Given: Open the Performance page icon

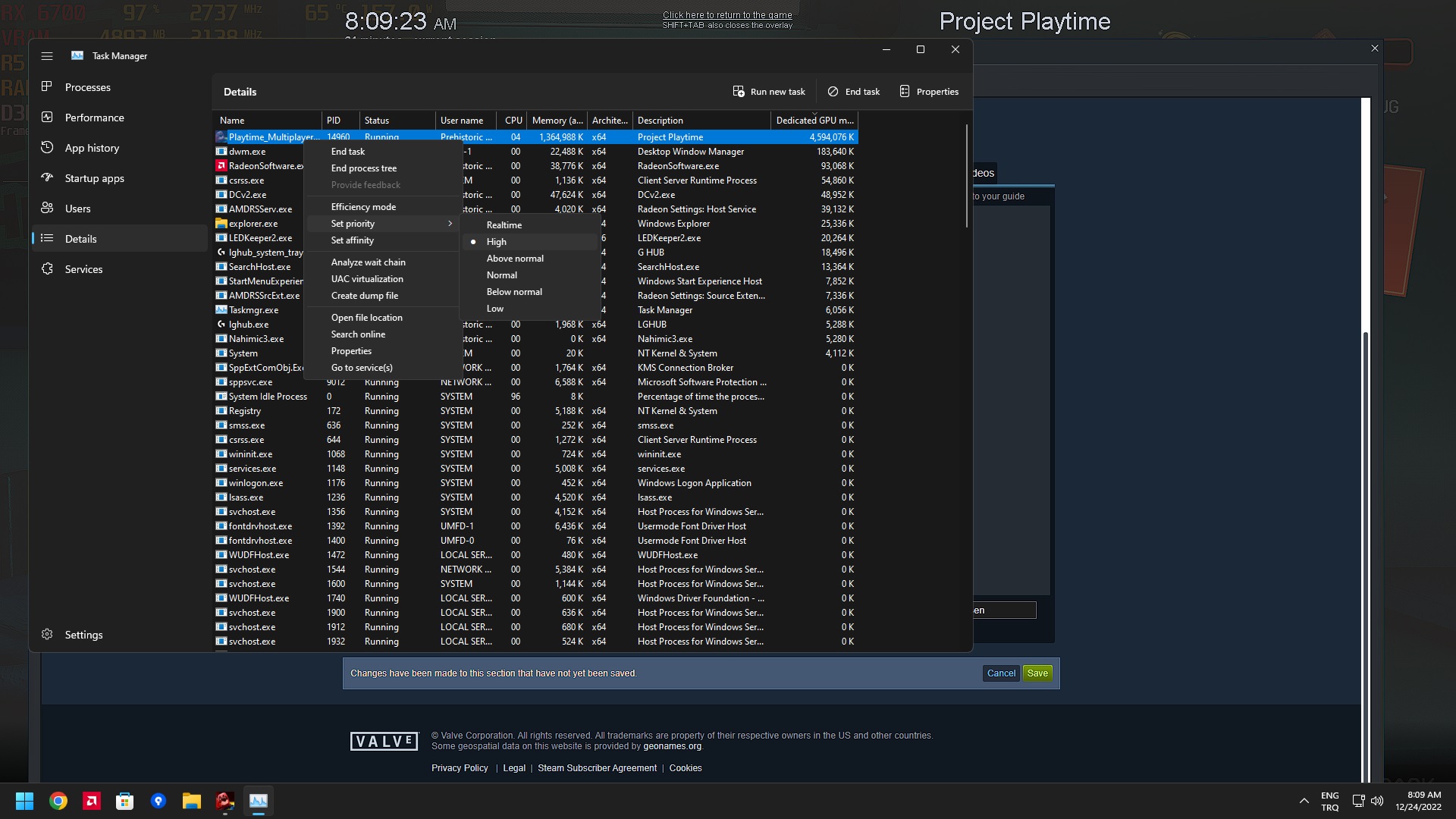Looking at the screenshot, I should pos(47,117).
